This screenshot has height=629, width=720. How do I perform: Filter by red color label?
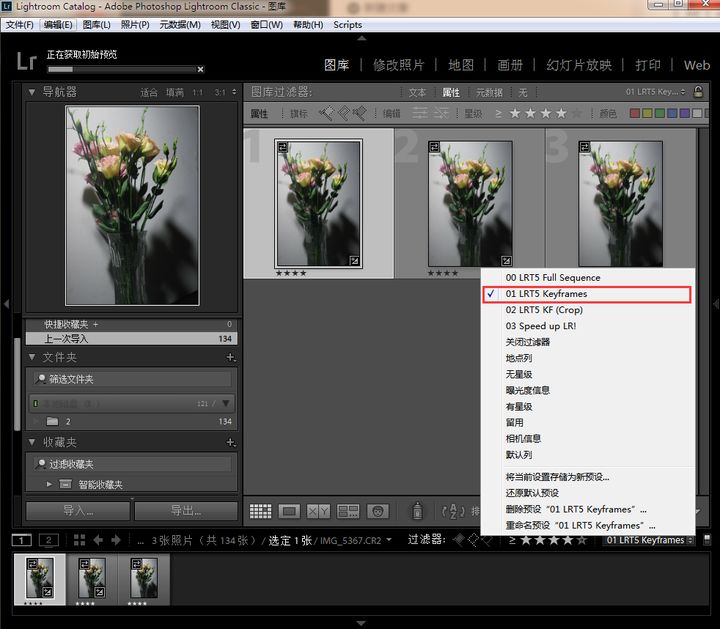tap(635, 113)
